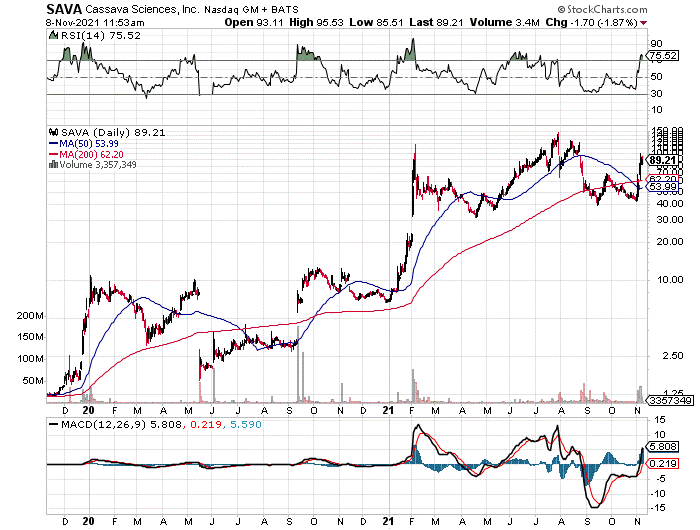
Task: Click the 50M volume axis label
Action: click(x=33, y=381)
